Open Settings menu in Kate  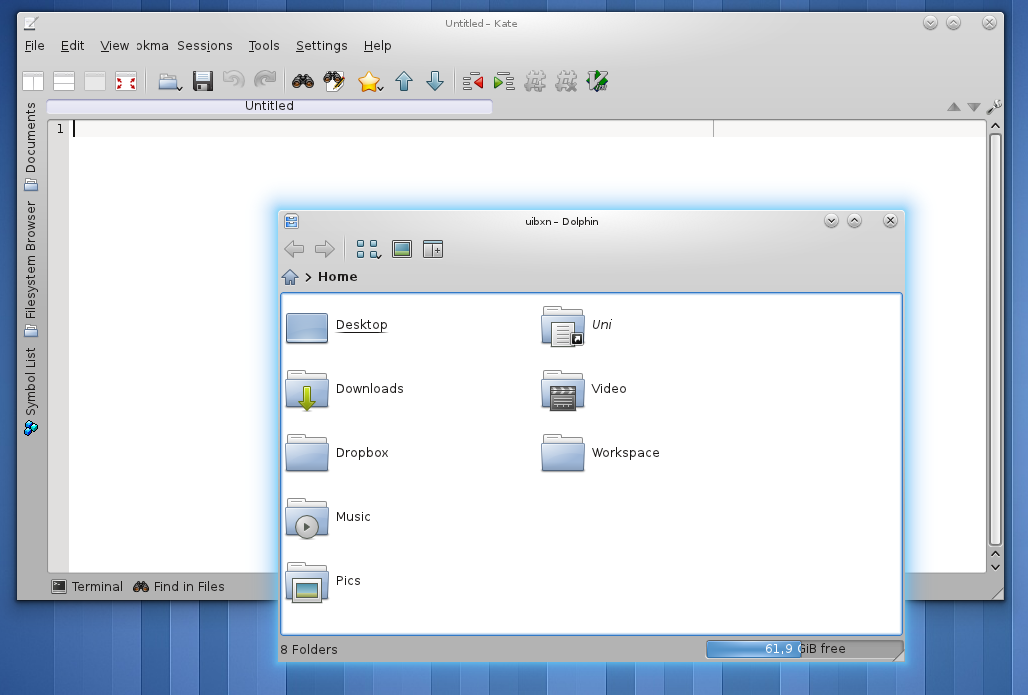[321, 46]
